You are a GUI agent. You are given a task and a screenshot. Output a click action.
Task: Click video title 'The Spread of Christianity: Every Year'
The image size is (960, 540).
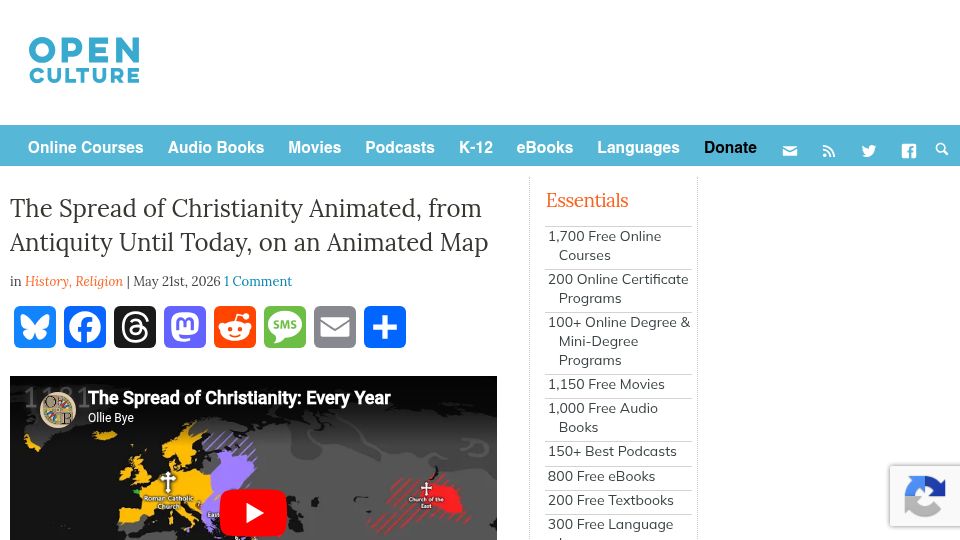click(x=239, y=398)
